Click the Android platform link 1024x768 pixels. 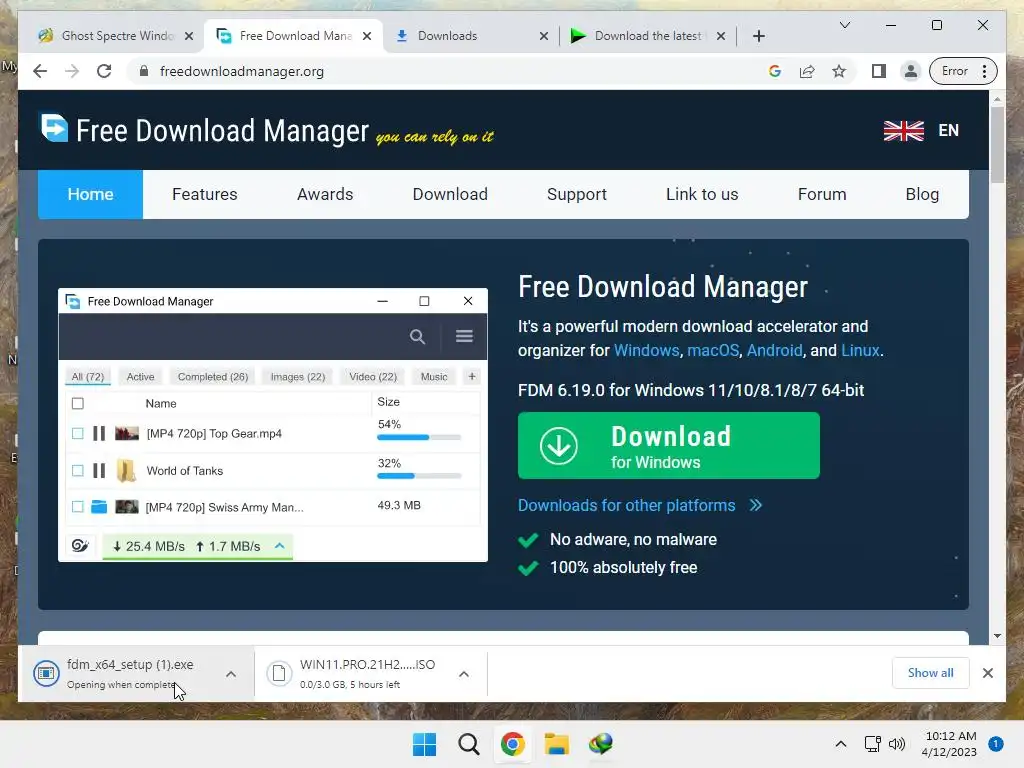(774, 350)
